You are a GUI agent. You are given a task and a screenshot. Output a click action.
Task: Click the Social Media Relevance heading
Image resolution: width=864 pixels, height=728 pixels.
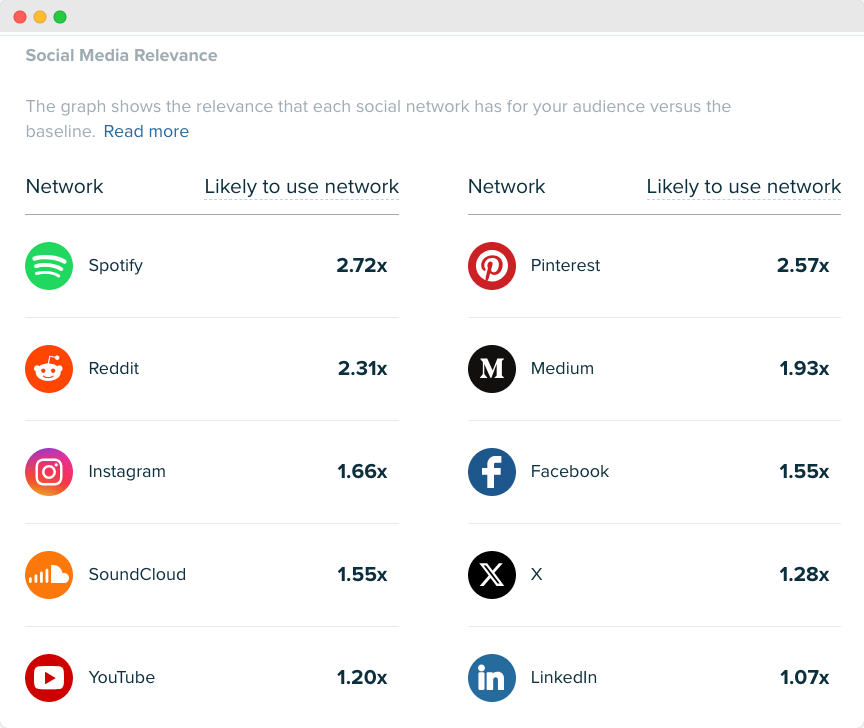[x=121, y=55]
